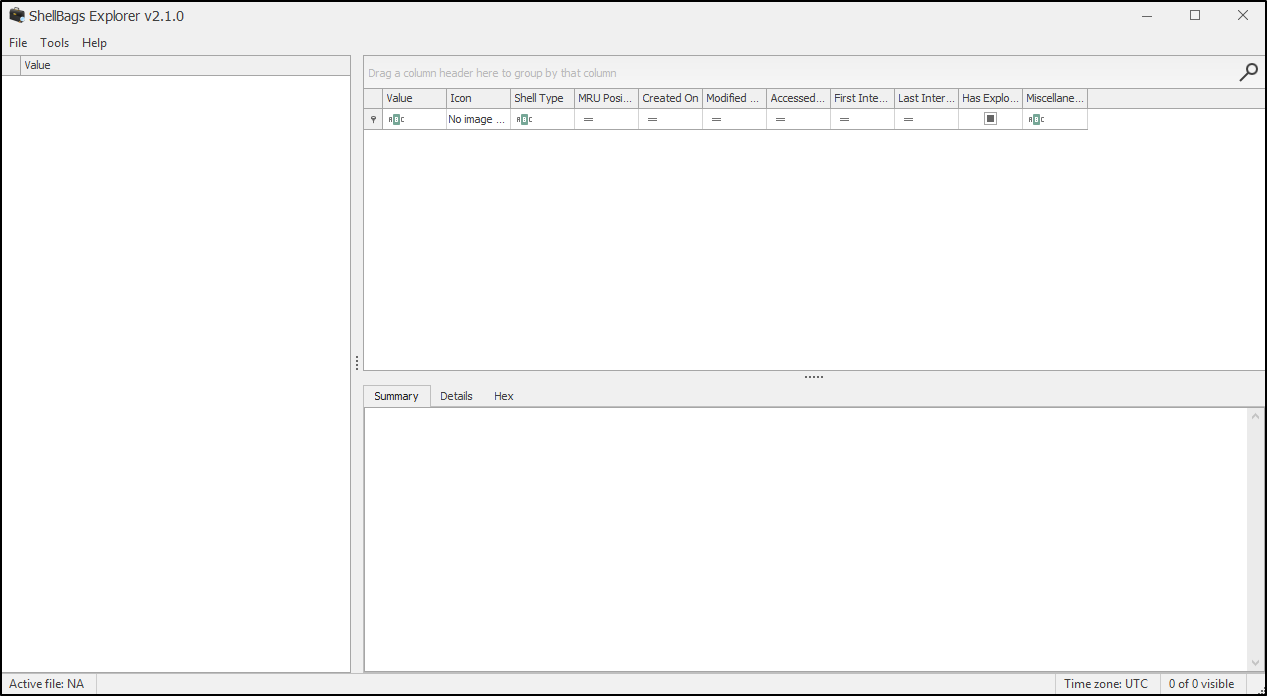Click the ShellBags Explorer title bar icon
Viewport: 1267px width, 696px height.
click(16, 16)
